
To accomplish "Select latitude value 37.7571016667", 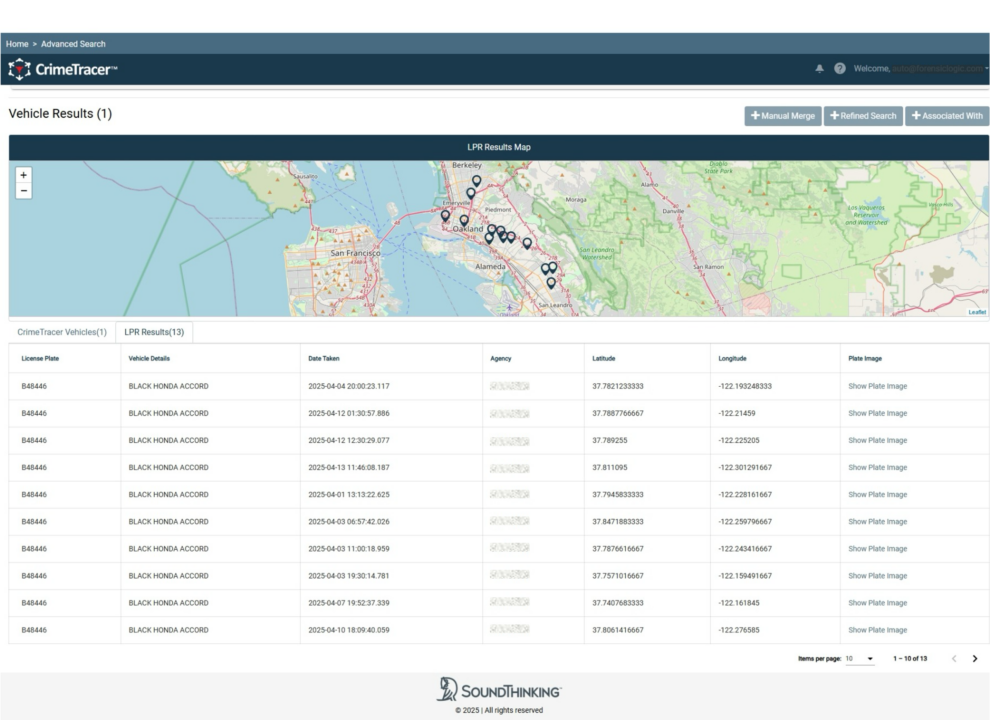I will click(x=618, y=577).
